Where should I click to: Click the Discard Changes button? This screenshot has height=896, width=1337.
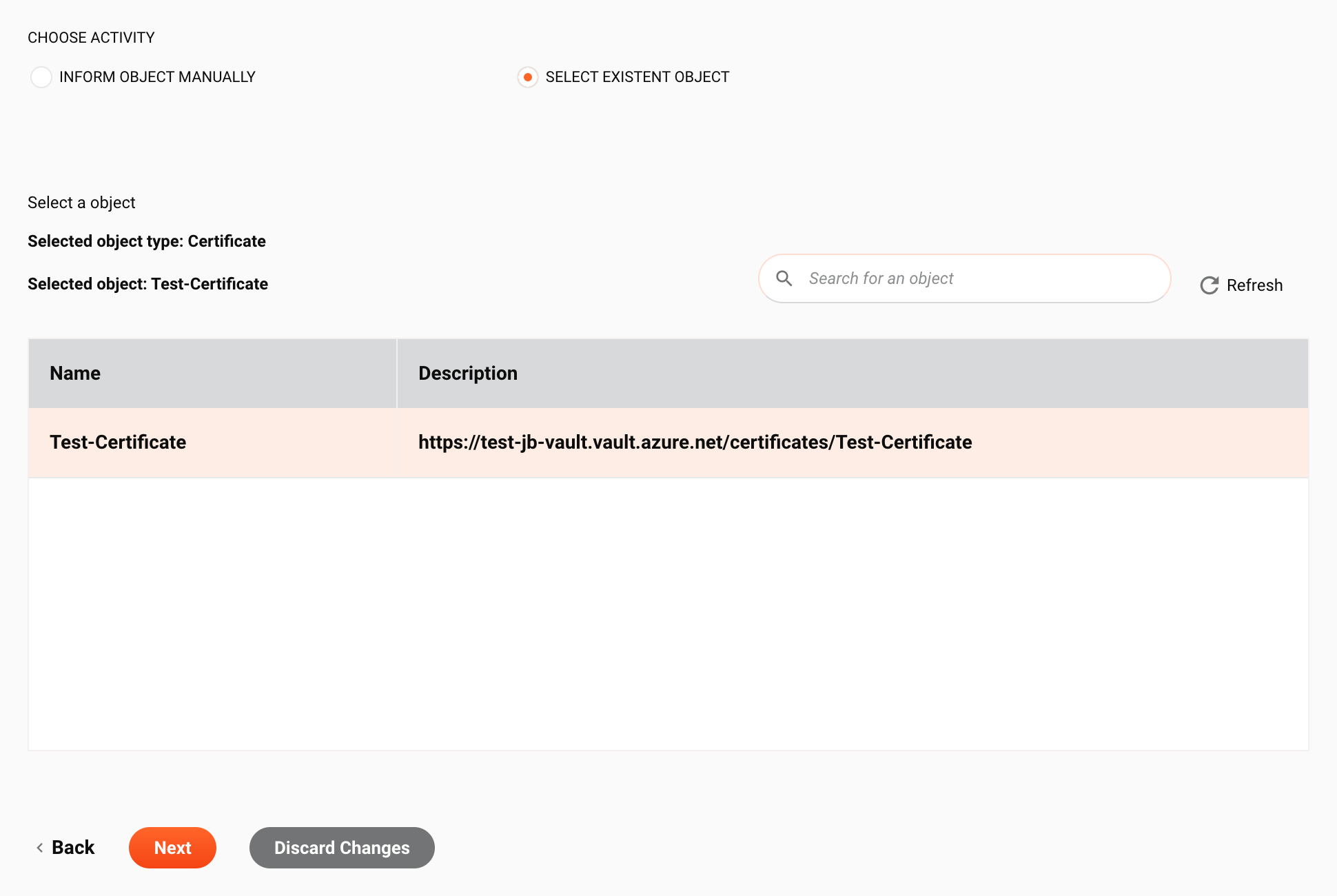[341, 848]
